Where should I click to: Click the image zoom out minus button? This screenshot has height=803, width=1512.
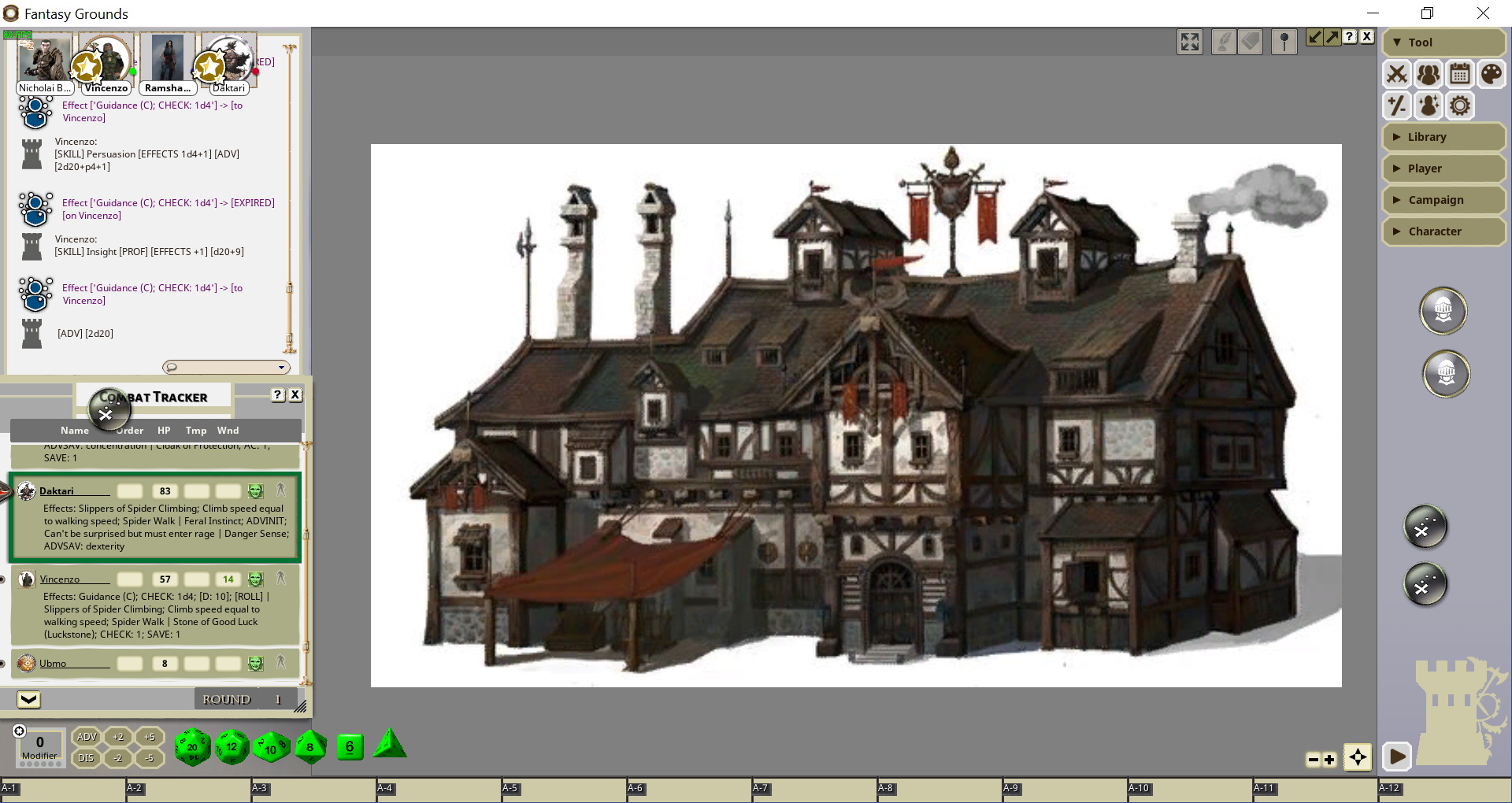pos(1313,760)
